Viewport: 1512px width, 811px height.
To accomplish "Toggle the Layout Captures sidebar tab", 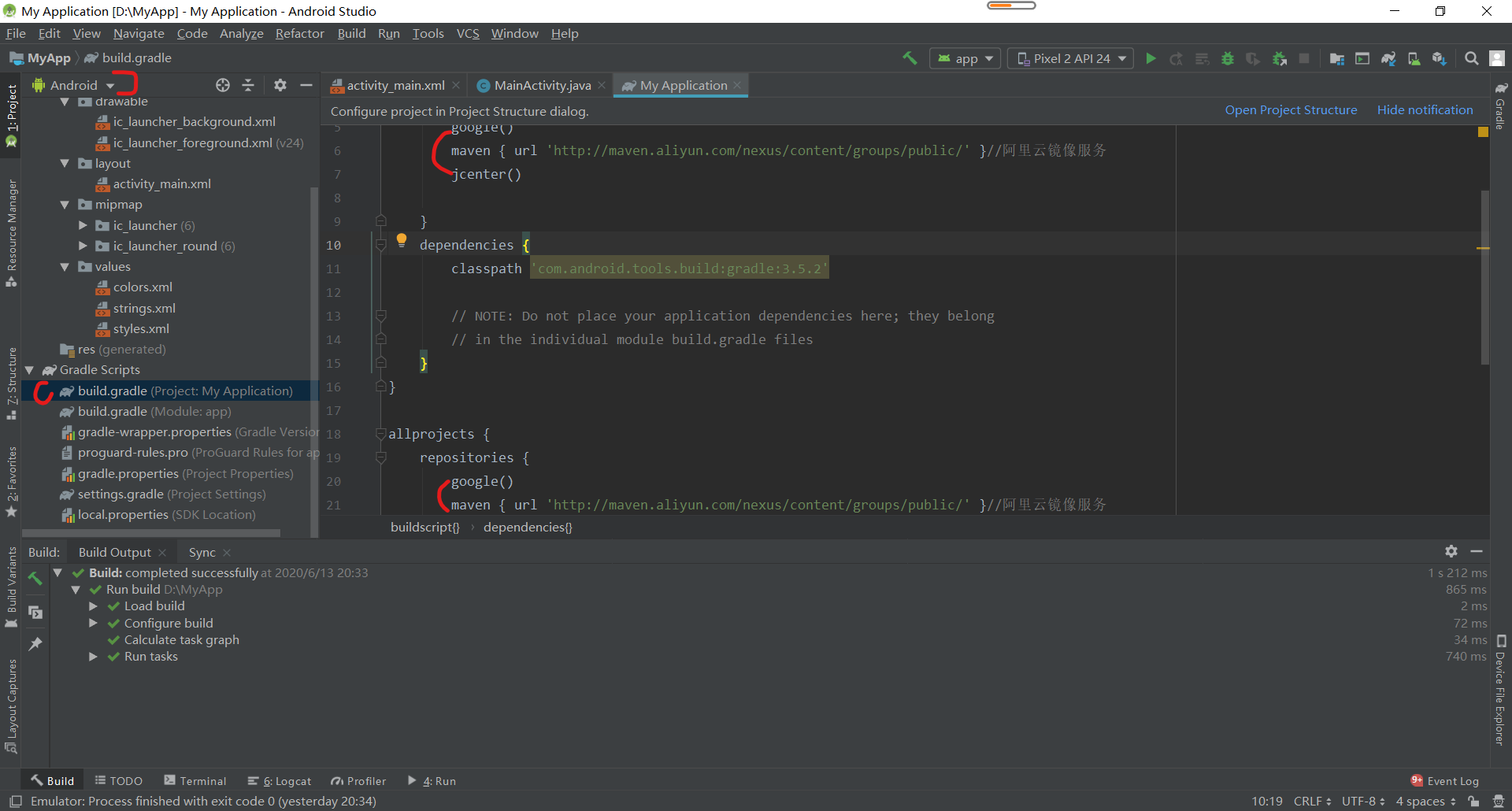I will (x=11, y=706).
